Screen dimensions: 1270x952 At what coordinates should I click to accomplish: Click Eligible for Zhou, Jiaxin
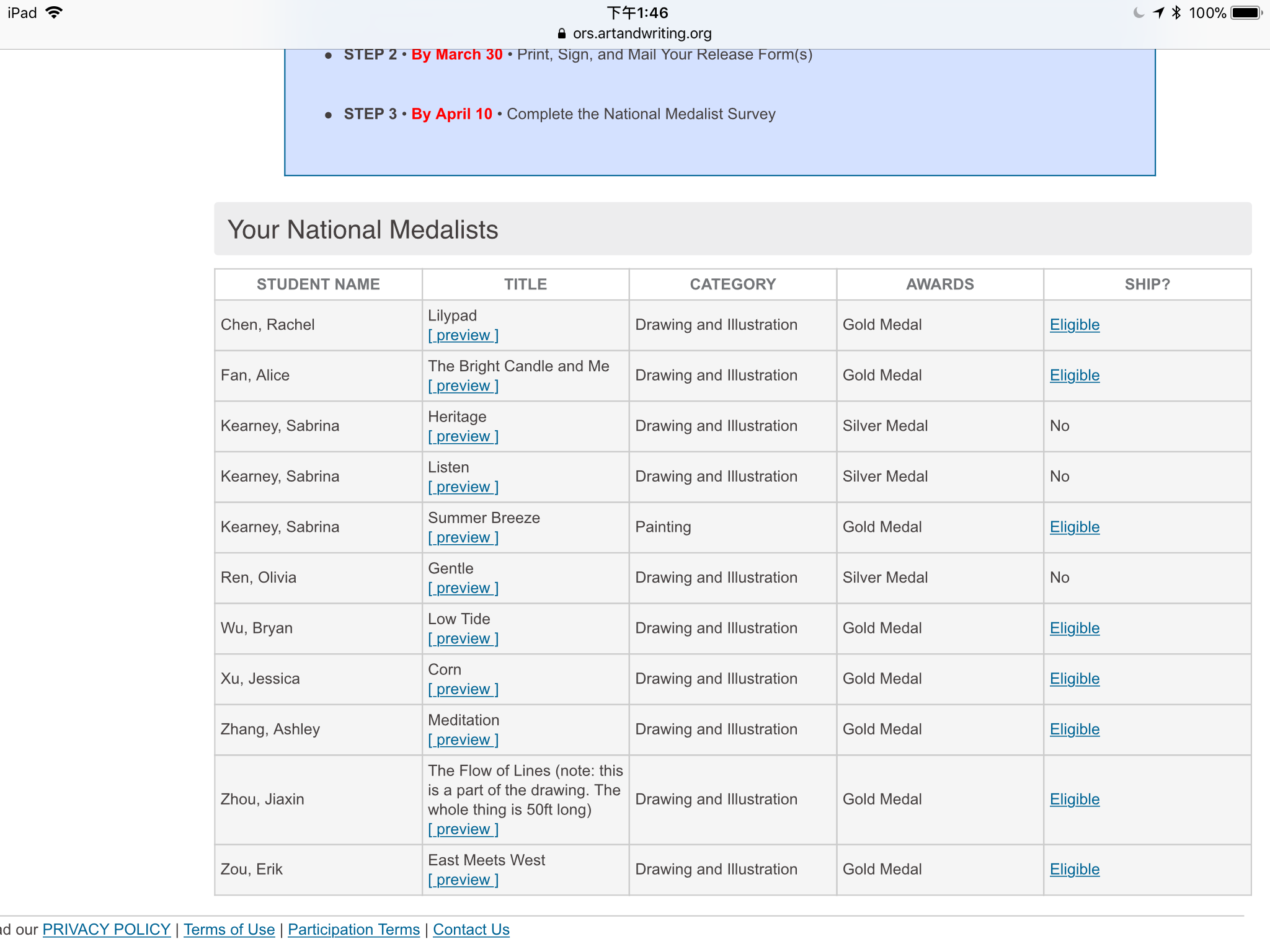point(1074,800)
